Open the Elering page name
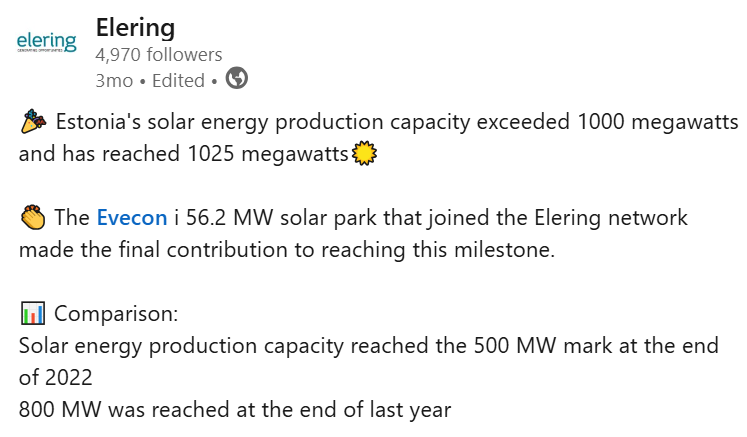Screen dimensions: 747x437 pyautogui.click(x=135, y=27)
